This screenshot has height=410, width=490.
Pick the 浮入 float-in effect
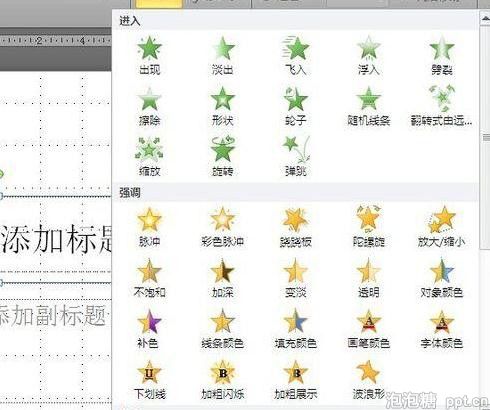[x=369, y=56]
